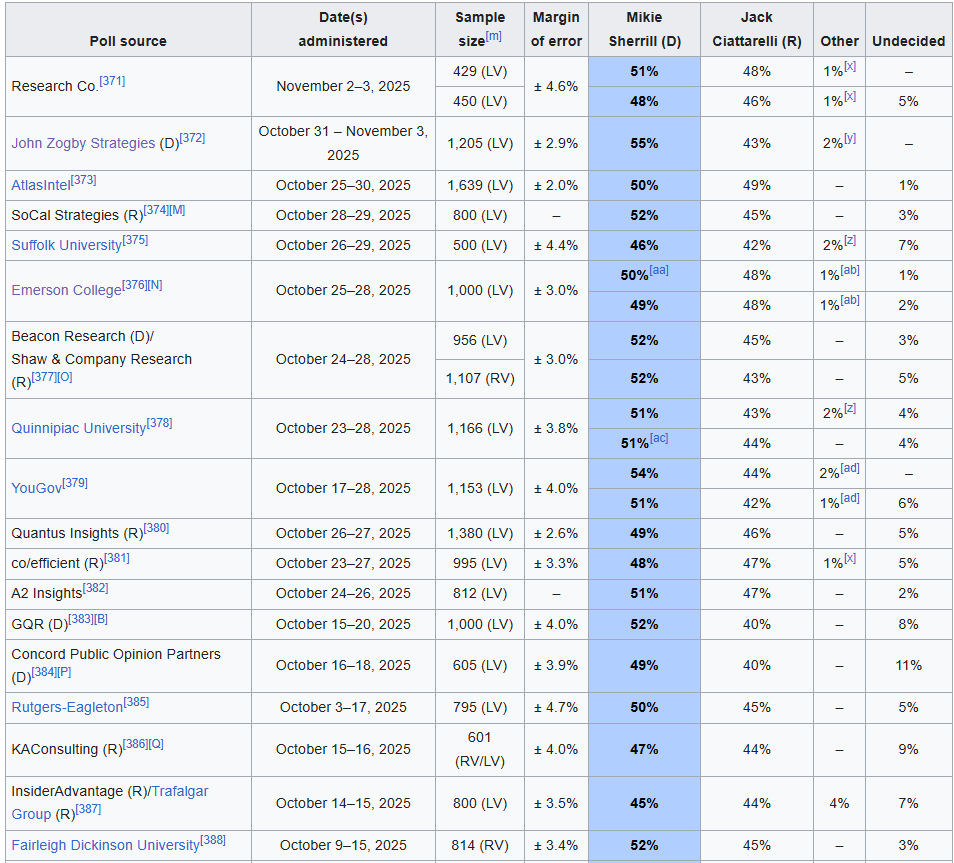
Task: Jump to citation 371 beside Research Co.
Action: (x=112, y=81)
